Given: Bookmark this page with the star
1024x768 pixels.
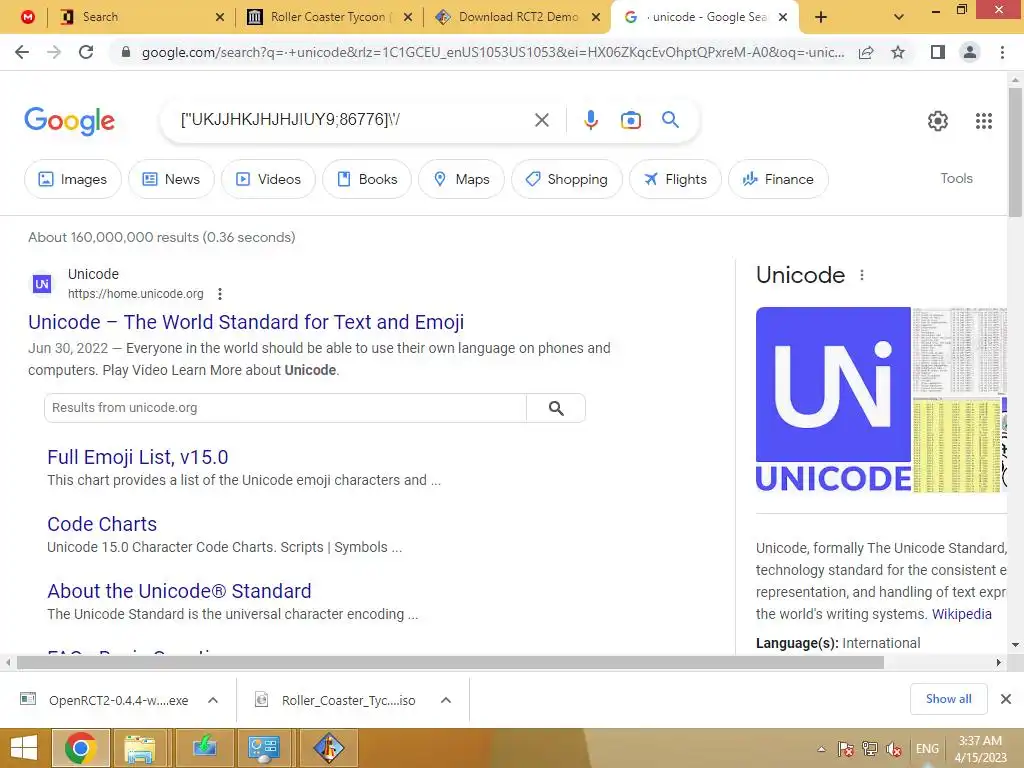Looking at the screenshot, I should coord(898,52).
